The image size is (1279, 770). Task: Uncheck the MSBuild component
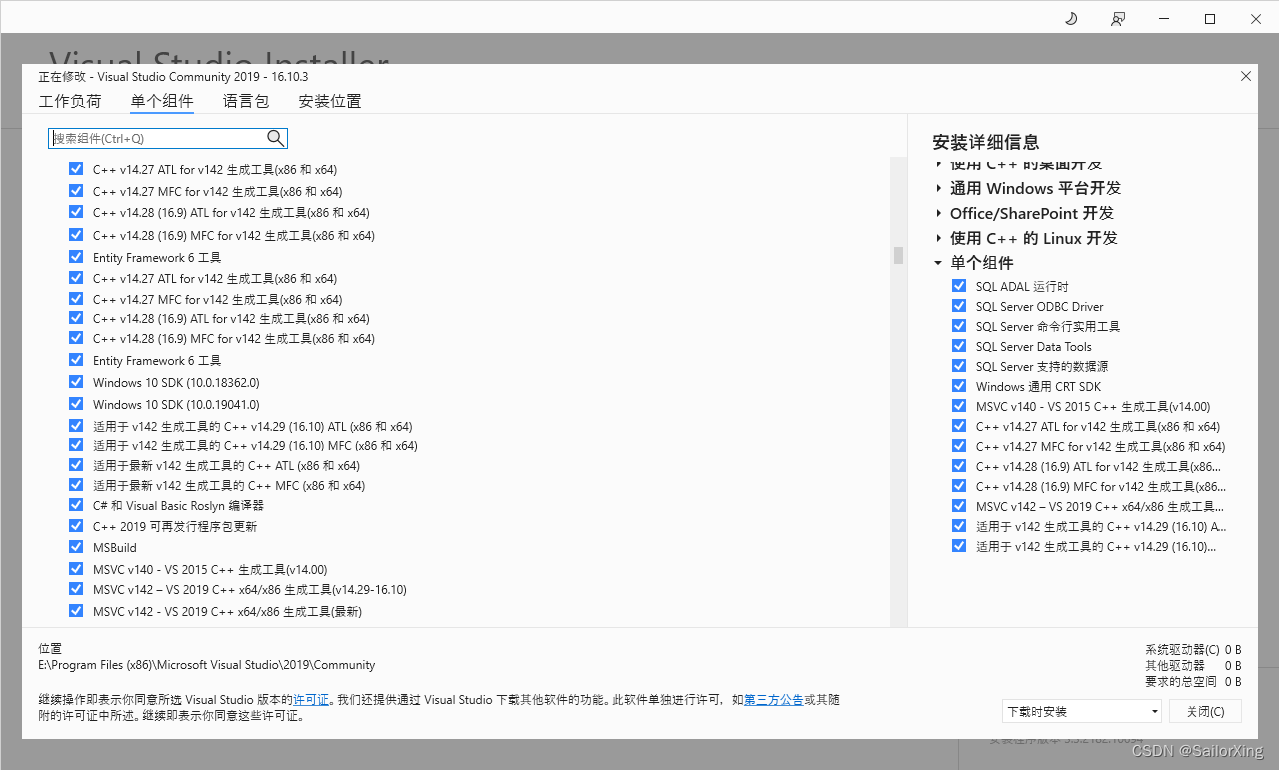(76, 546)
